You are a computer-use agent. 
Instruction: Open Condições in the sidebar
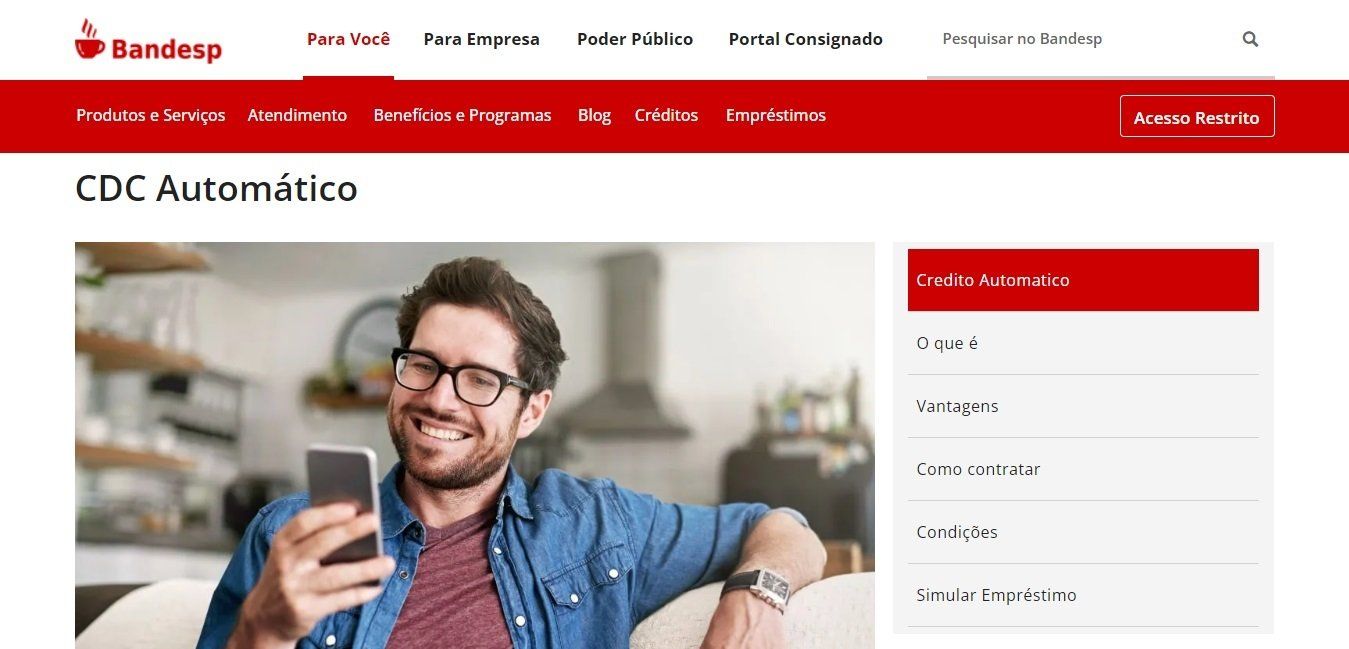pyautogui.click(x=1083, y=532)
